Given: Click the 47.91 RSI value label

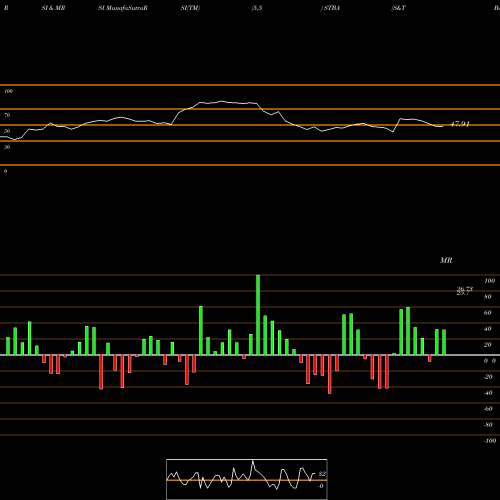Looking at the screenshot, I should point(460,124).
